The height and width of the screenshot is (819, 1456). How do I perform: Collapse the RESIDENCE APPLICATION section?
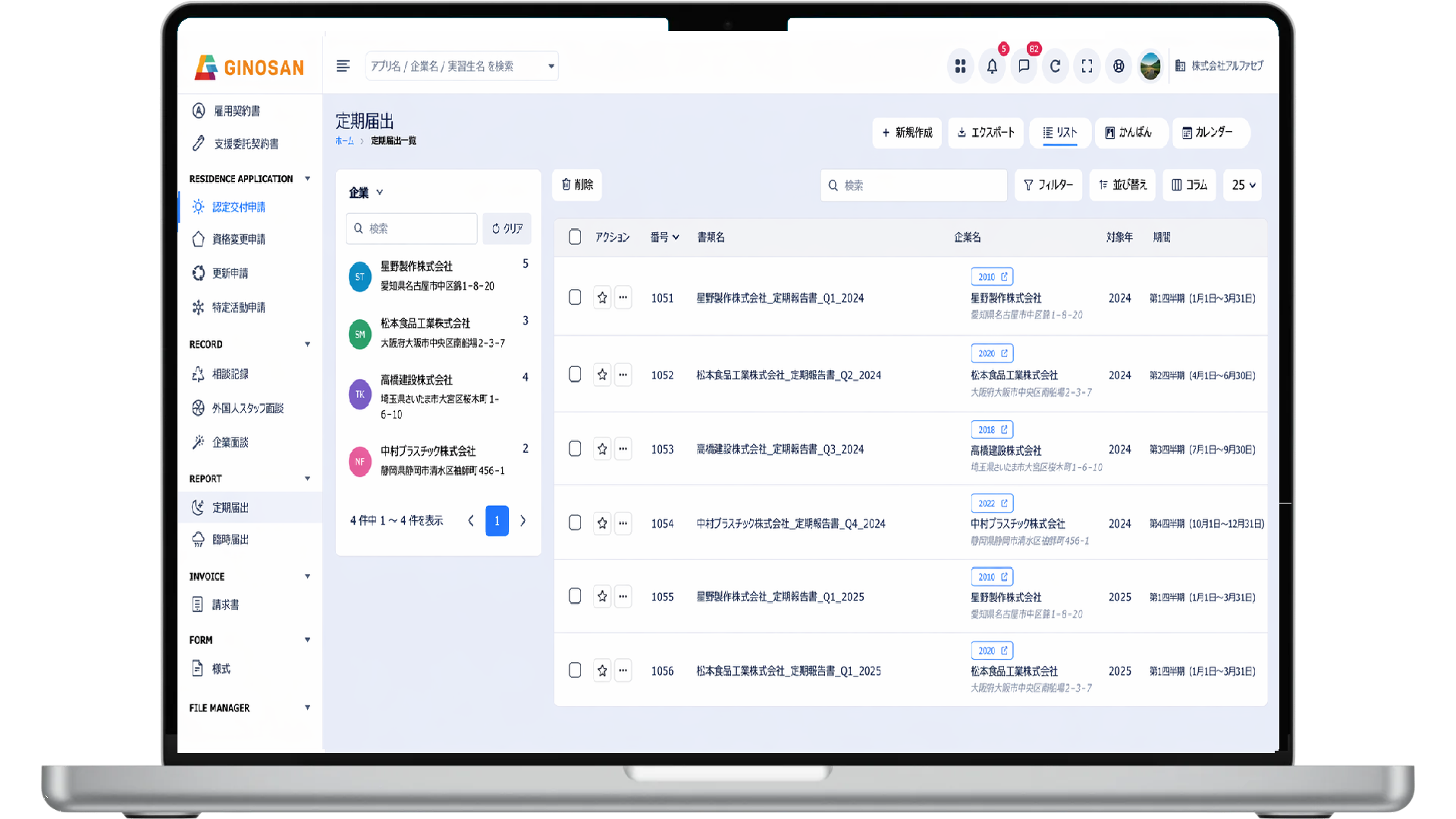tap(308, 178)
